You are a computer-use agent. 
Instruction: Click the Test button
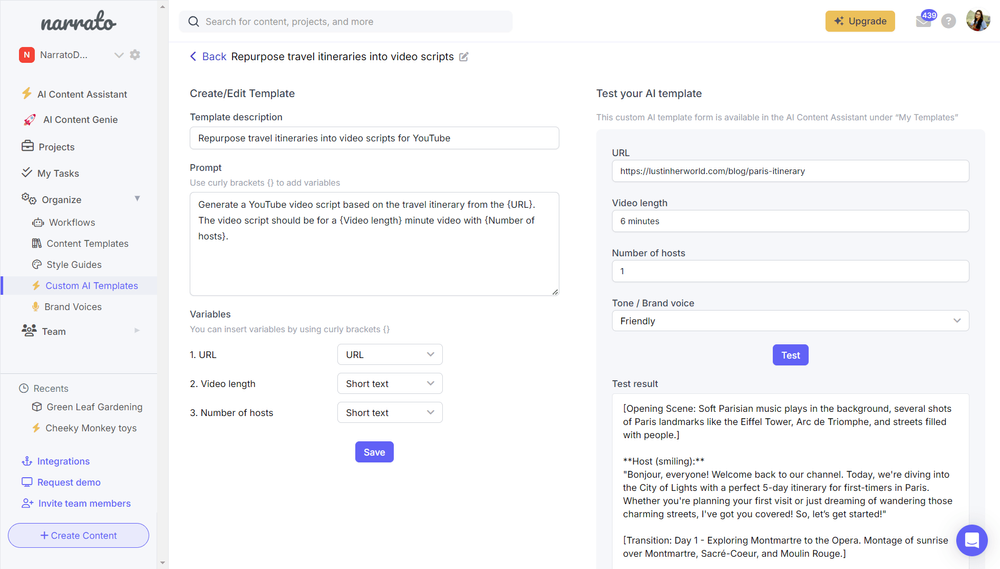pyautogui.click(x=790, y=355)
